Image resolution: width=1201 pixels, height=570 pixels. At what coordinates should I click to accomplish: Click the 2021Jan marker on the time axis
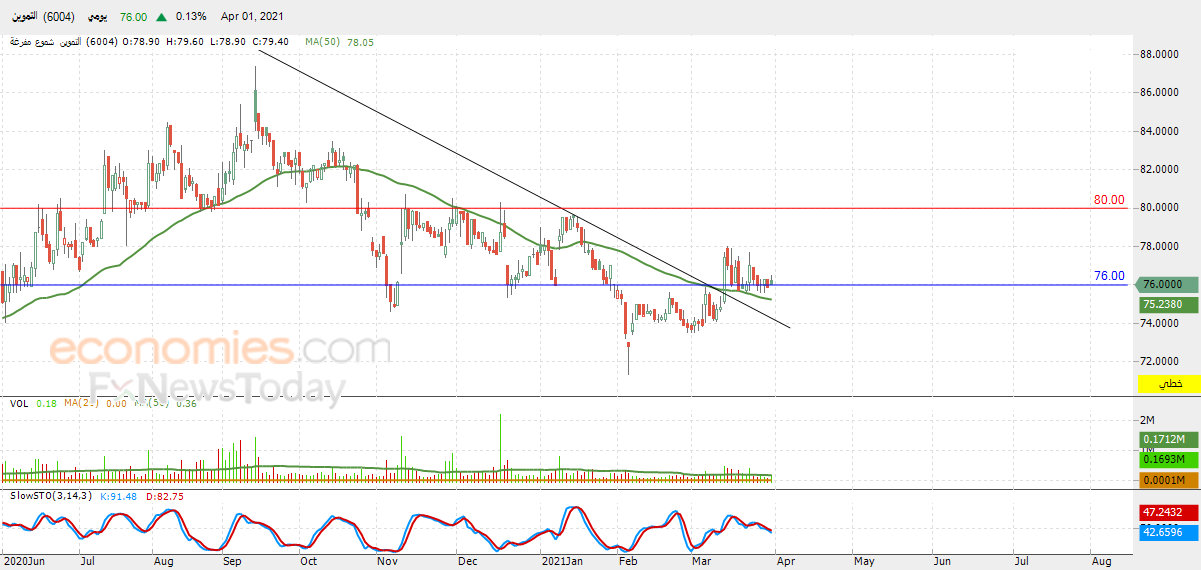562,562
